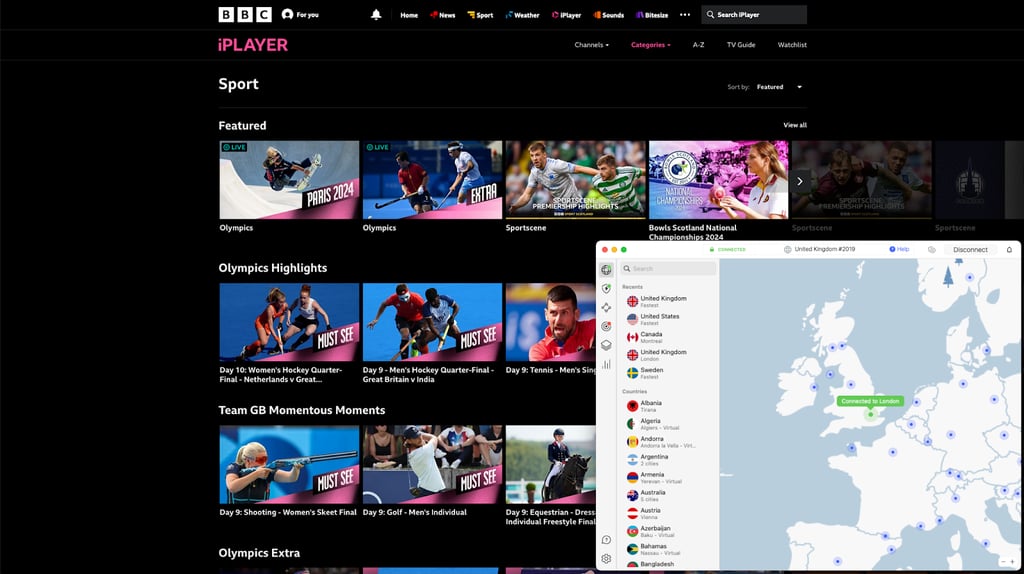This screenshot has width=1024, height=574.
Task: Click the globe icon beside United Kingdom #2019
Action: click(788, 249)
